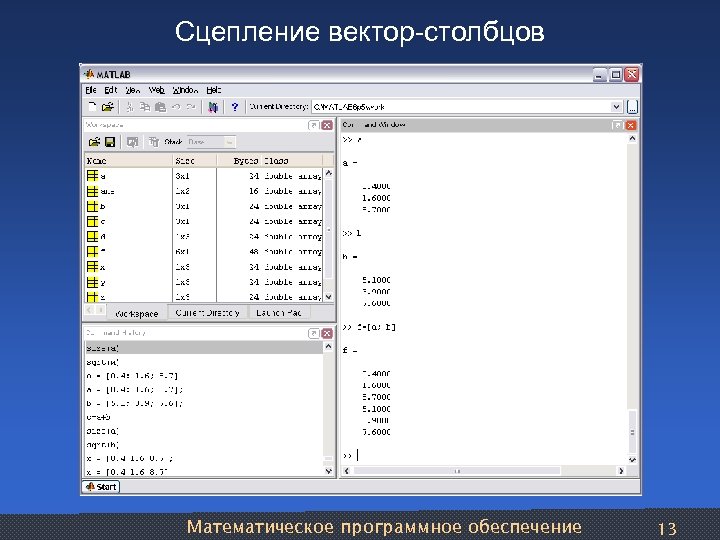Close the Command Window panel

click(631, 125)
